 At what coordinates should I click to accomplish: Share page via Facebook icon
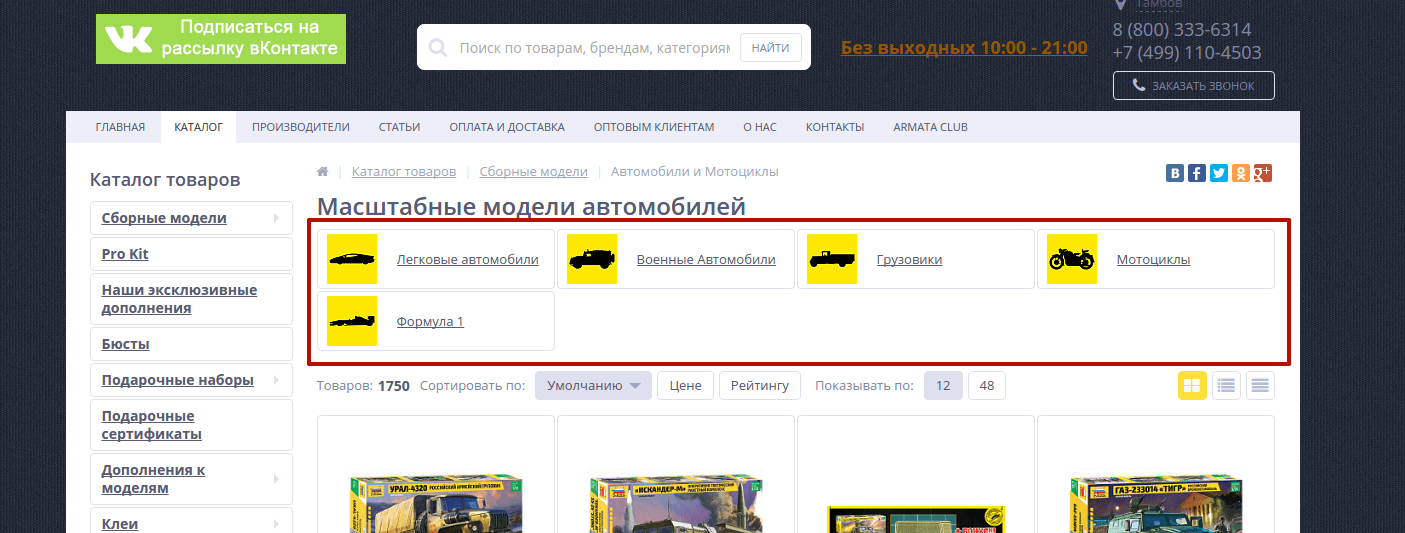coord(1197,173)
